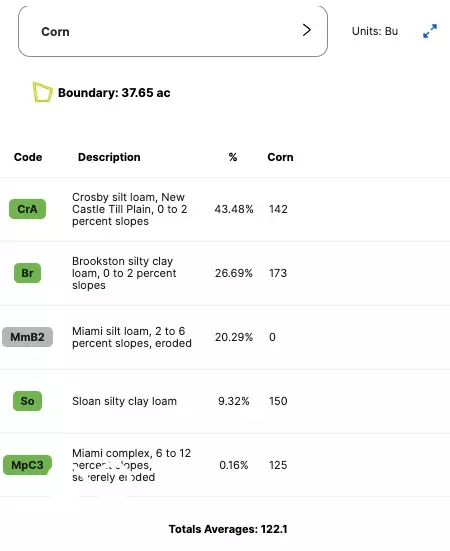The height and width of the screenshot is (551, 450).
Task: Click the chevron arrow beside Corn
Action: 307,30
